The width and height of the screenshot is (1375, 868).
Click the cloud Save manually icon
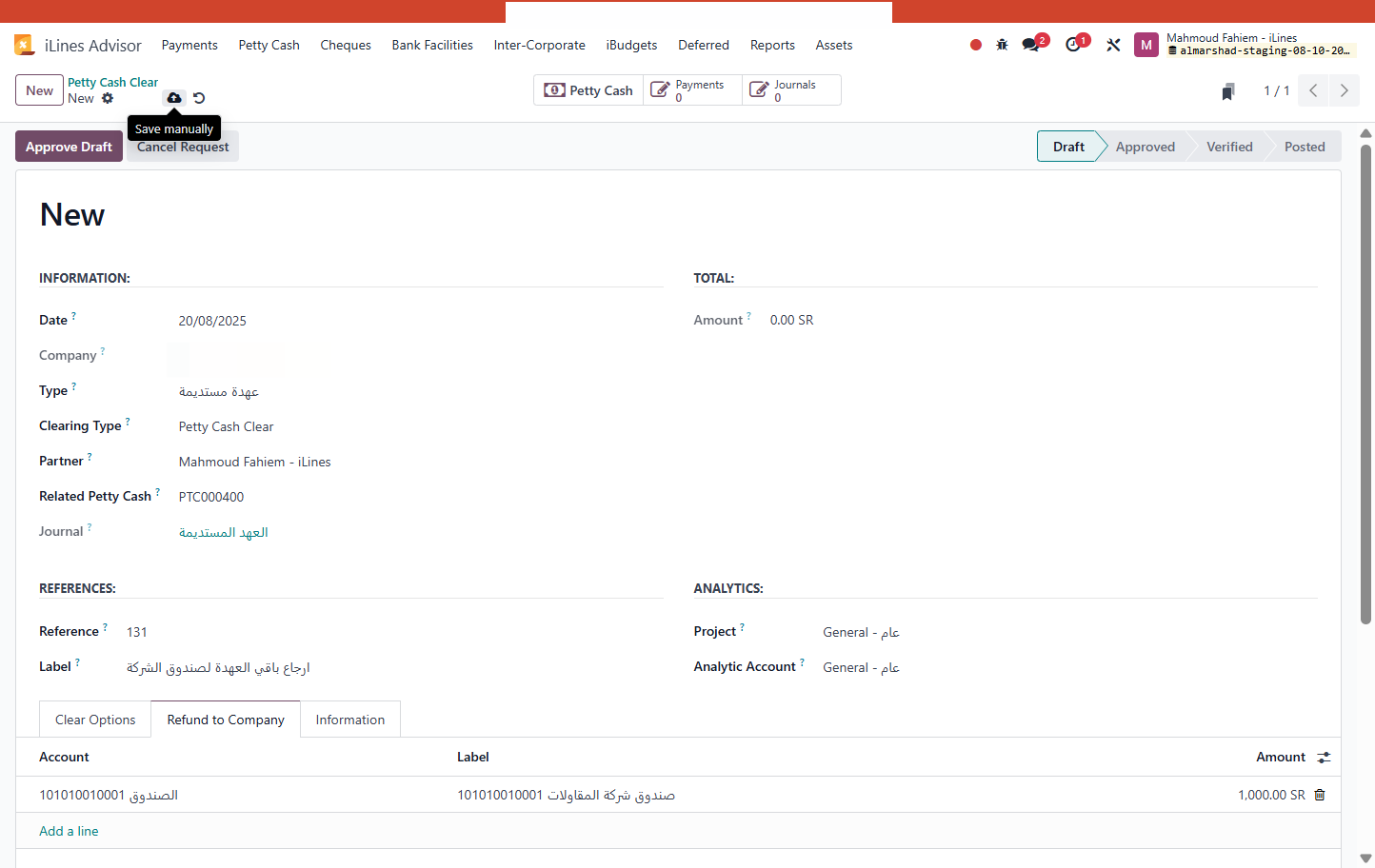tap(174, 98)
